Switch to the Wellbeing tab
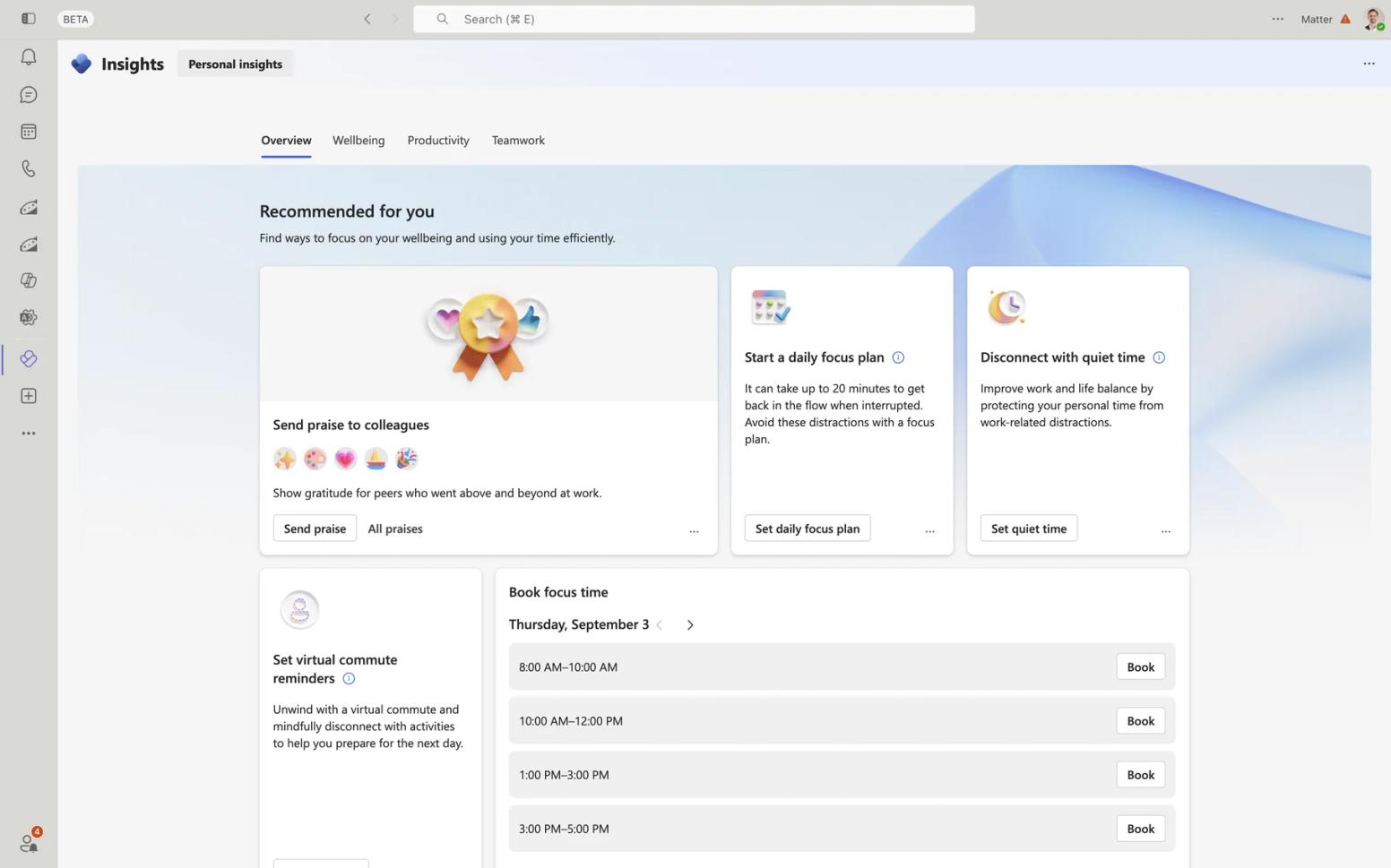This screenshot has height=868, width=1391. [x=359, y=141]
